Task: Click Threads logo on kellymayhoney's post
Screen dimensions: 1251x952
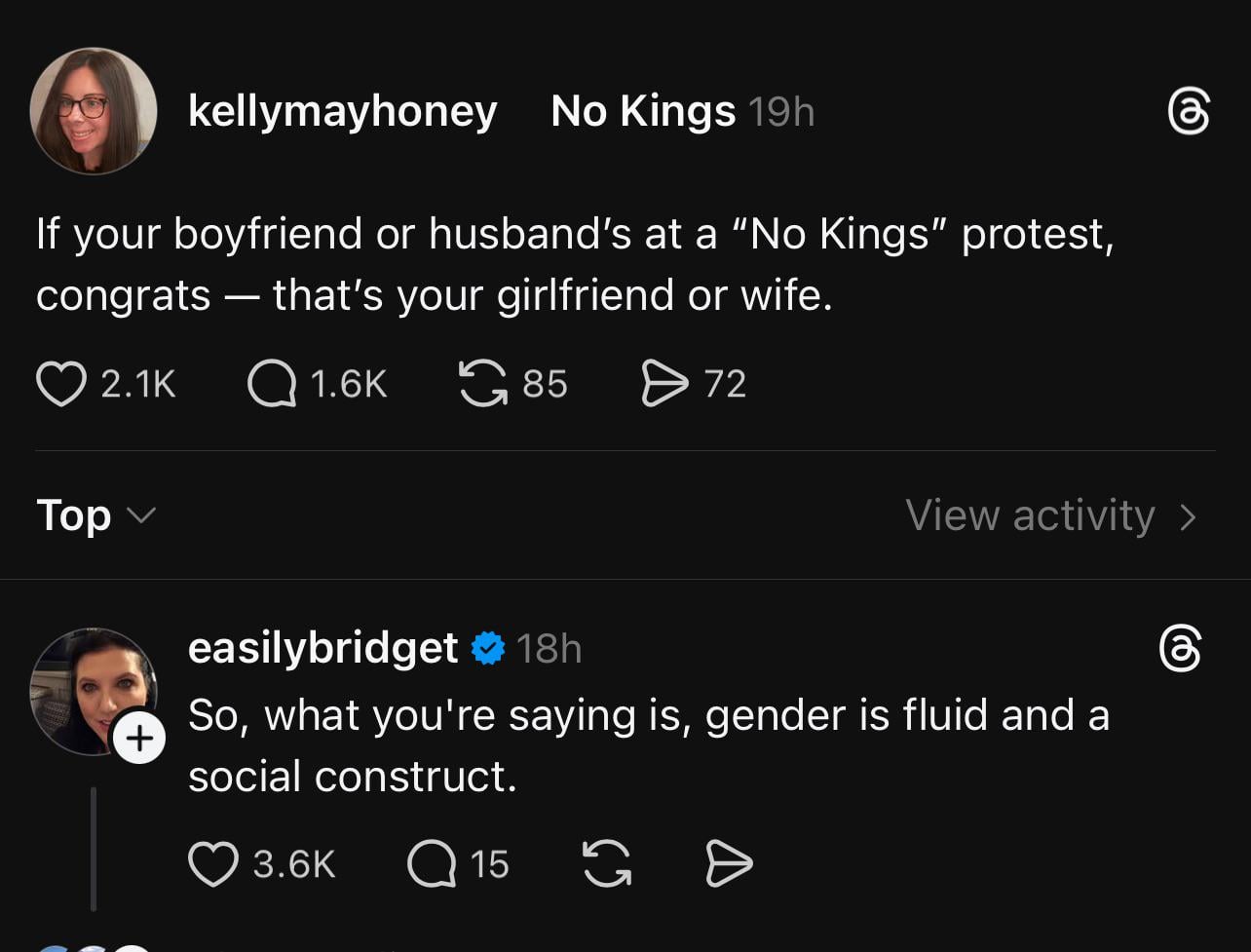Action: 1188,112
